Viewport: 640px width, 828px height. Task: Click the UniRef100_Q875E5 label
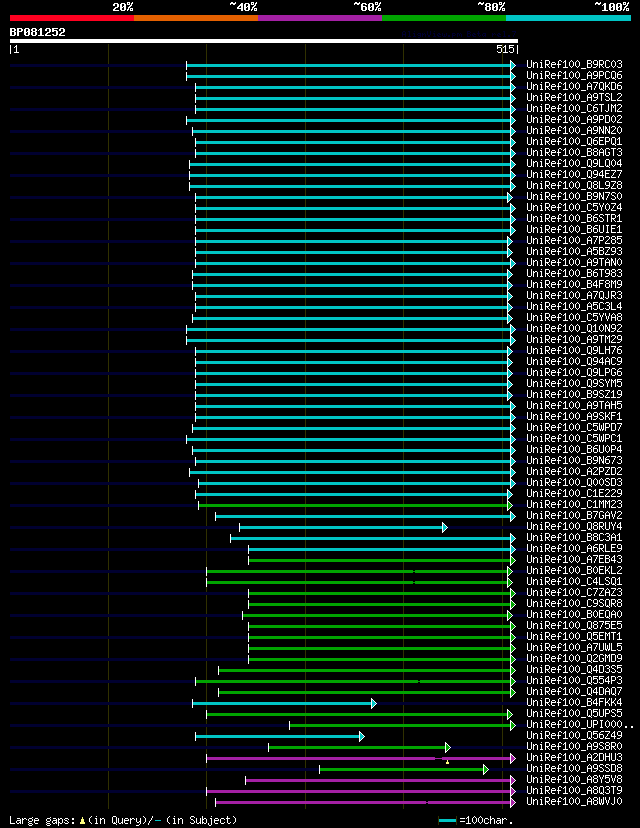[x=574, y=625]
